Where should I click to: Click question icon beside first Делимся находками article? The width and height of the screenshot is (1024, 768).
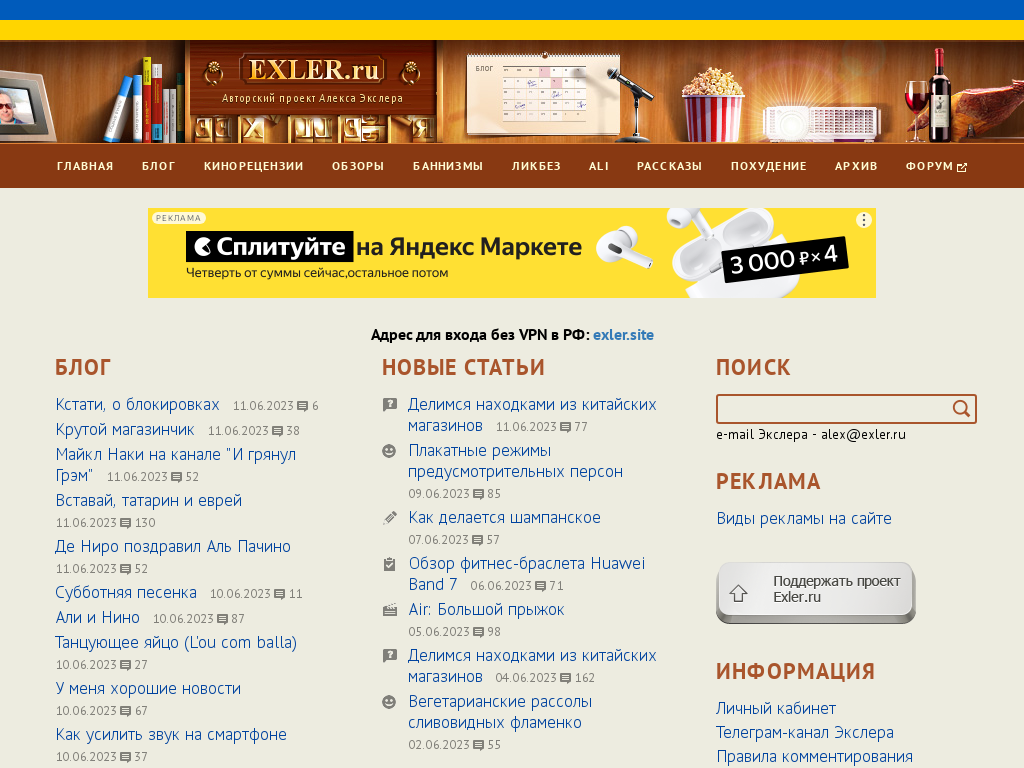tap(390, 405)
